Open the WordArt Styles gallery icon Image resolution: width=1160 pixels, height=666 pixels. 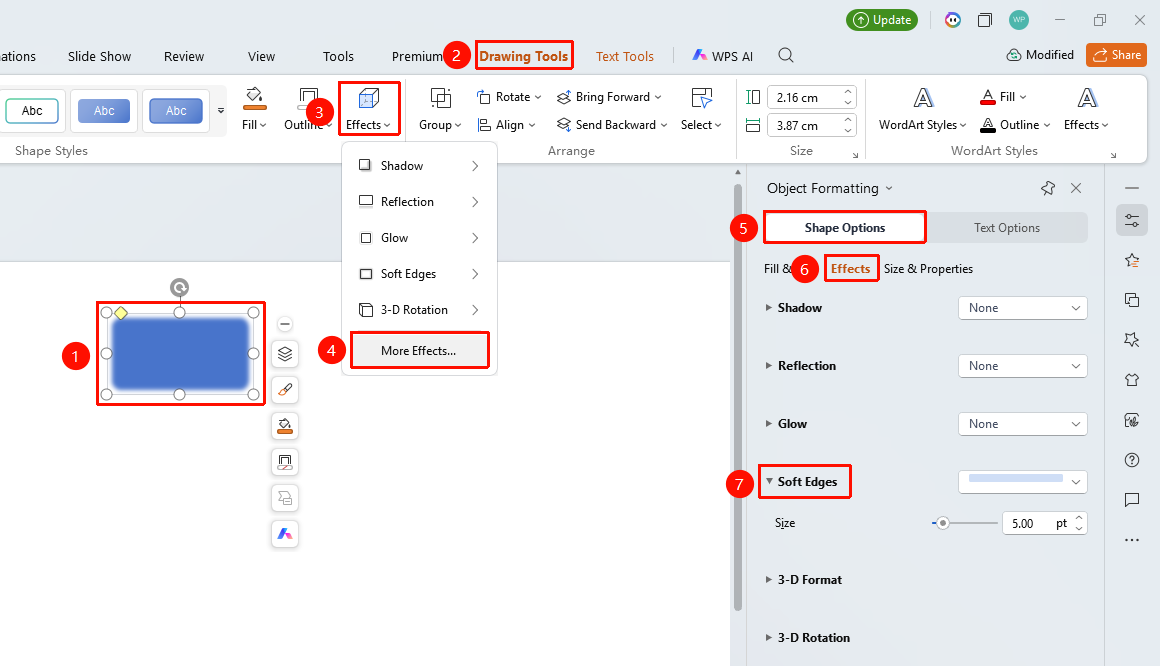923,98
